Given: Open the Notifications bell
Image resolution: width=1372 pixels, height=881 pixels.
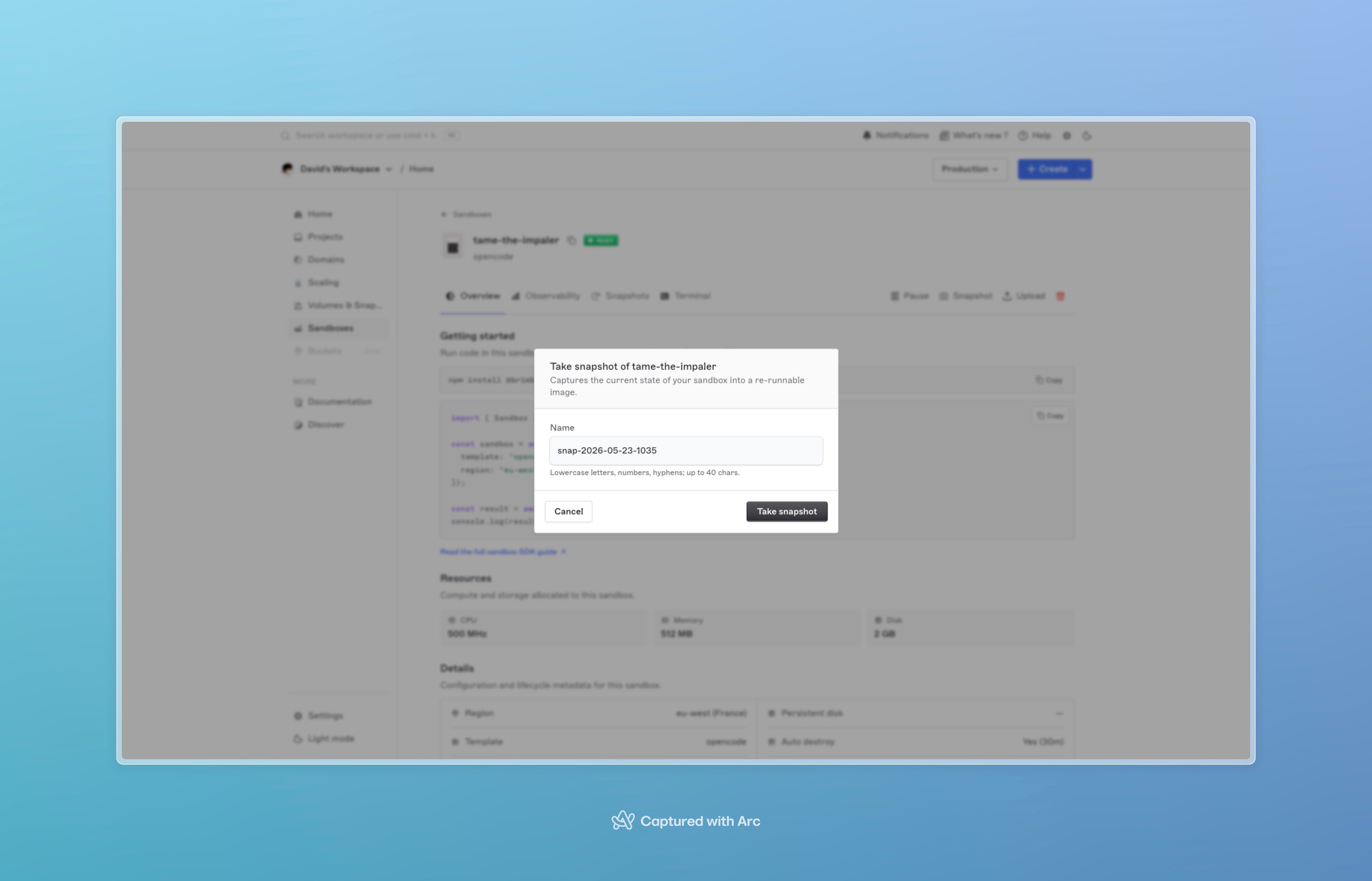Looking at the screenshot, I should point(895,136).
